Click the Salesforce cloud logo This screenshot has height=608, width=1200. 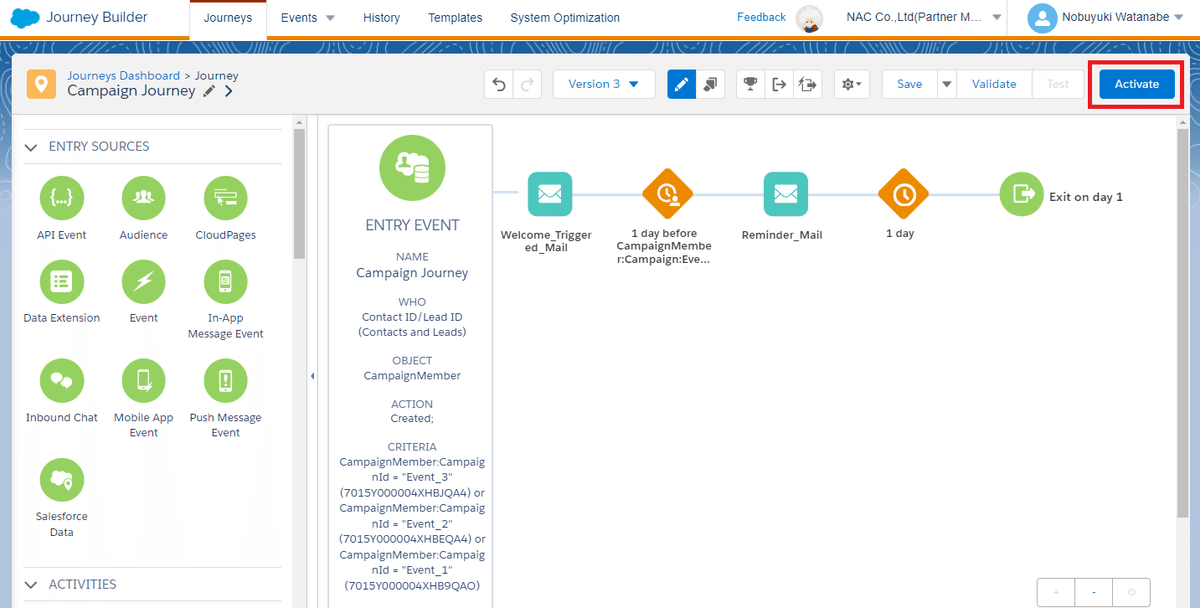coord(25,17)
